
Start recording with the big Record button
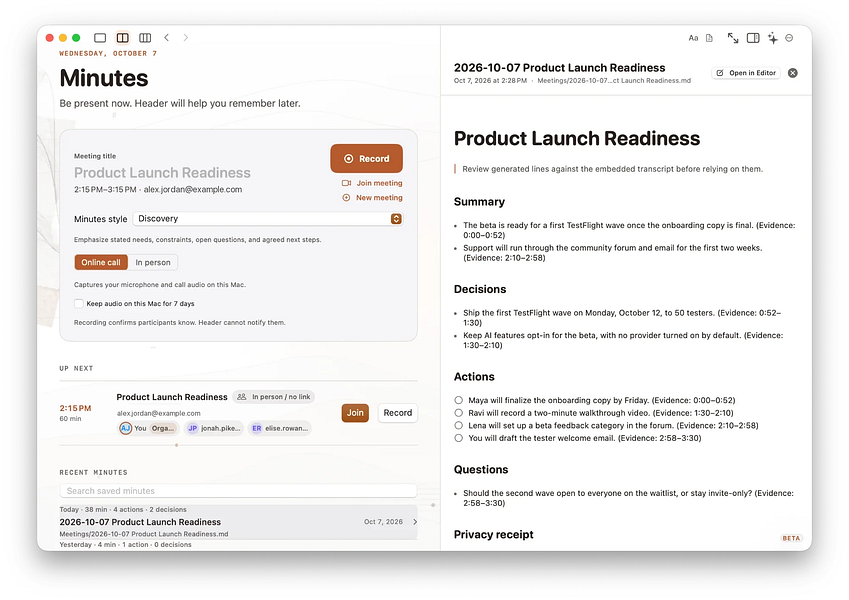point(367,159)
